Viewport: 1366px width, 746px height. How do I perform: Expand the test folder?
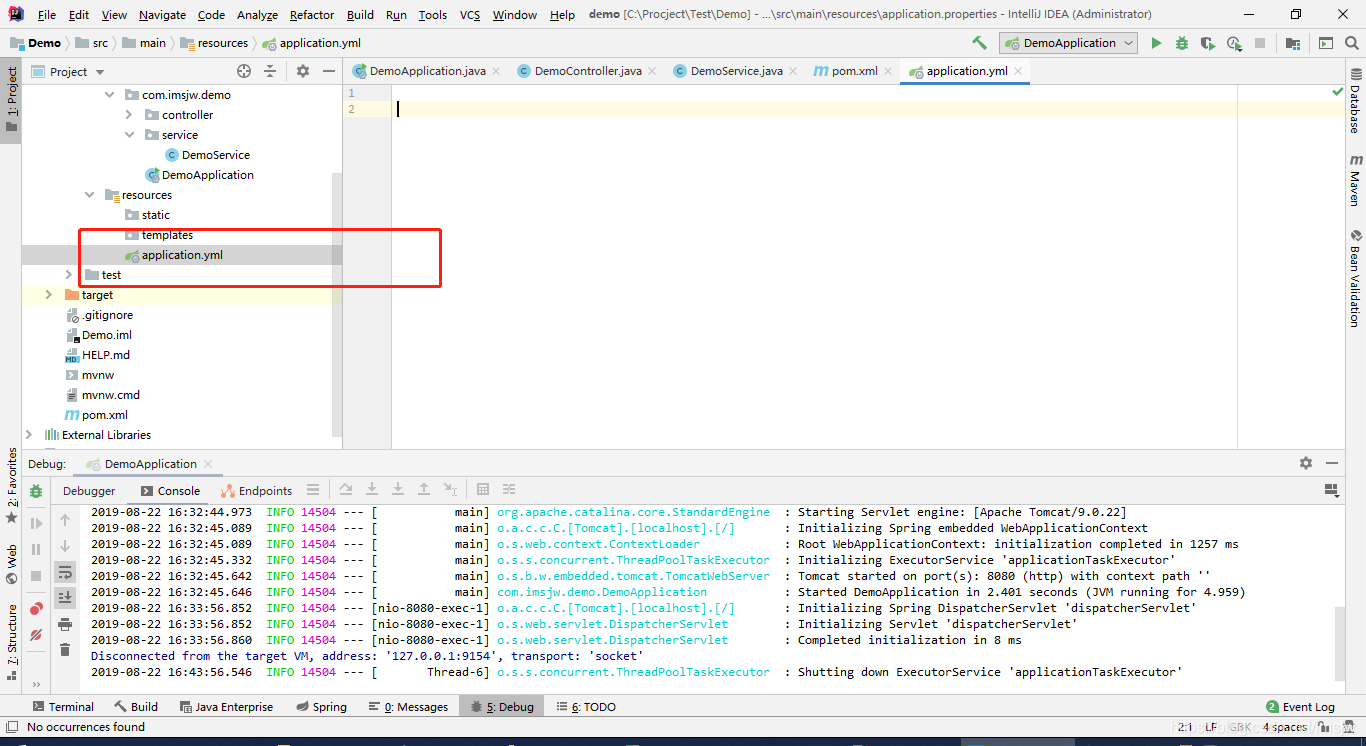coord(69,275)
